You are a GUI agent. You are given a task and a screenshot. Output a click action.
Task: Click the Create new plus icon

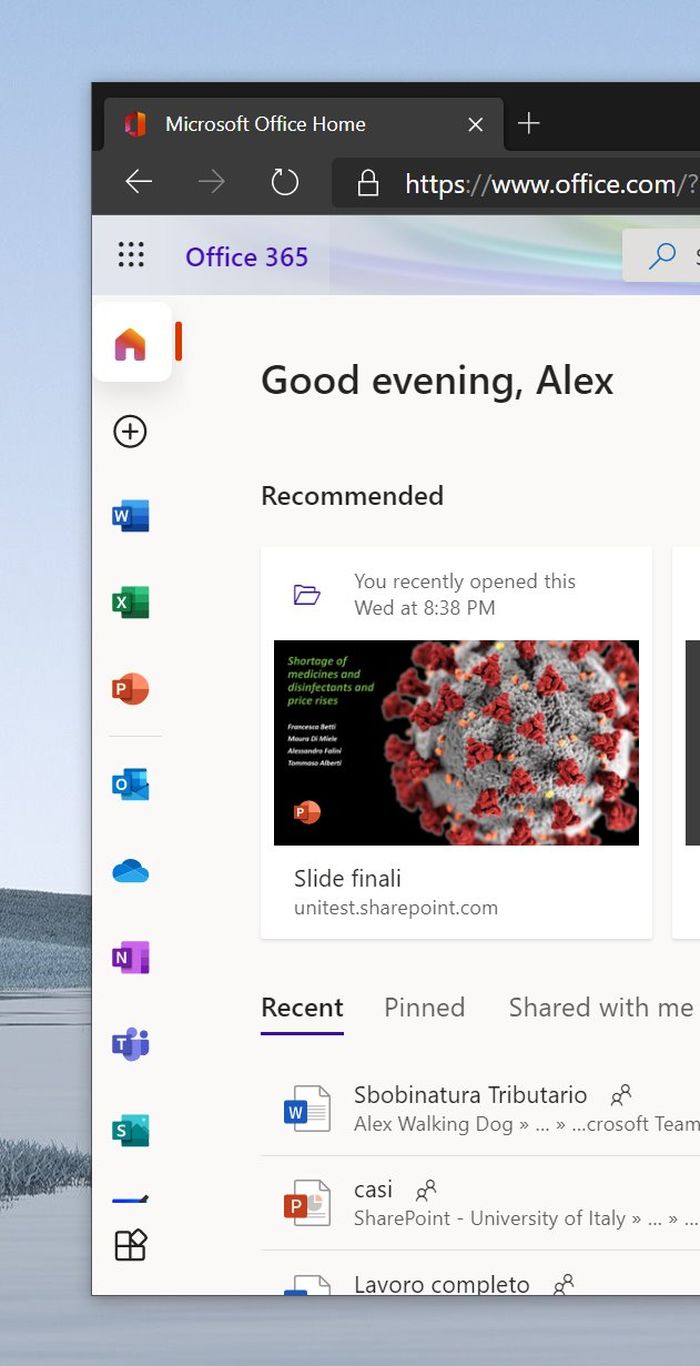(130, 432)
